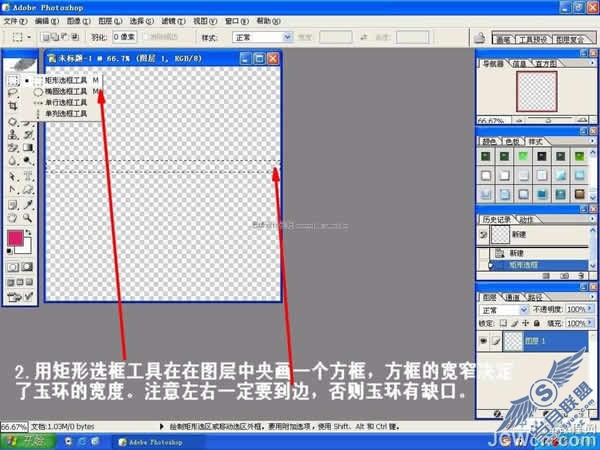Reset default foreground and background colors
The width and height of the screenshot is (600, 450).
pyautogui.click(x=10, y=251)
